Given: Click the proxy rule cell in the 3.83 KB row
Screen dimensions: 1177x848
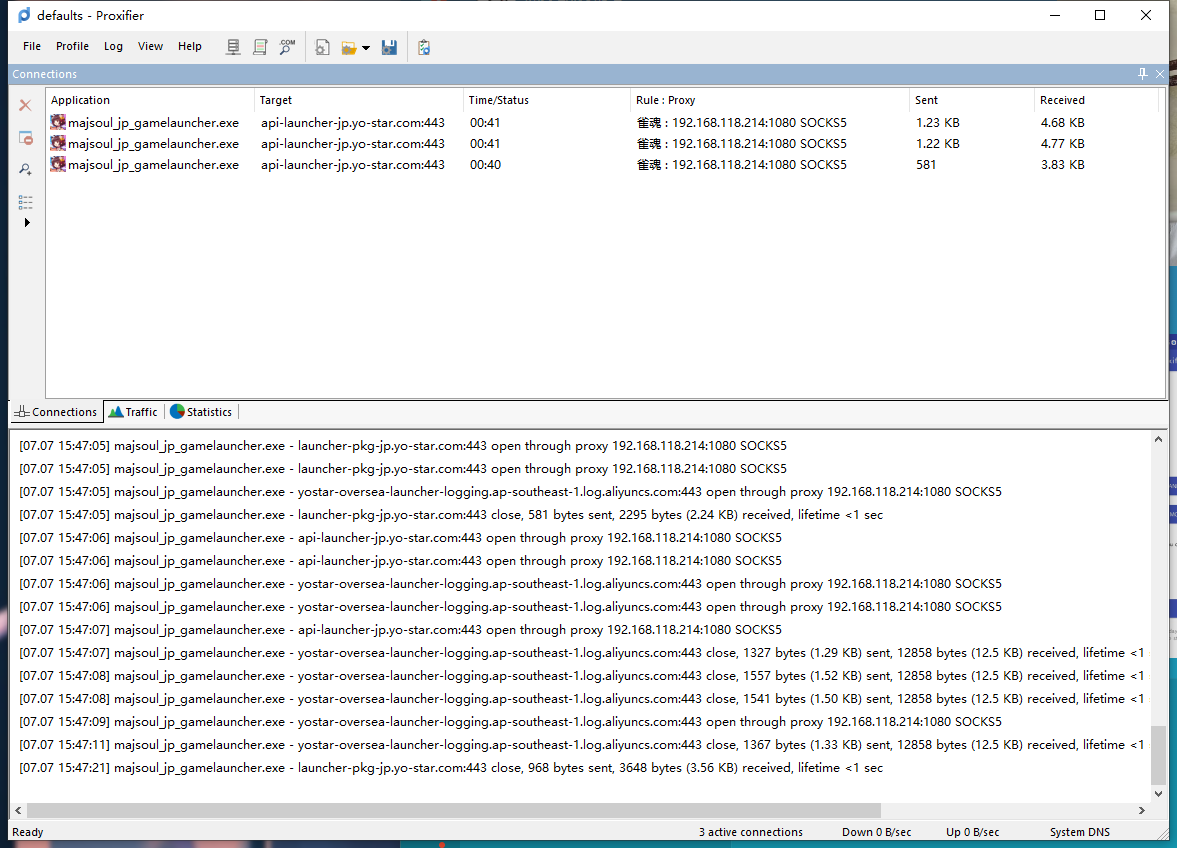Looking at the screenshot, I should [x=742, y=164].
